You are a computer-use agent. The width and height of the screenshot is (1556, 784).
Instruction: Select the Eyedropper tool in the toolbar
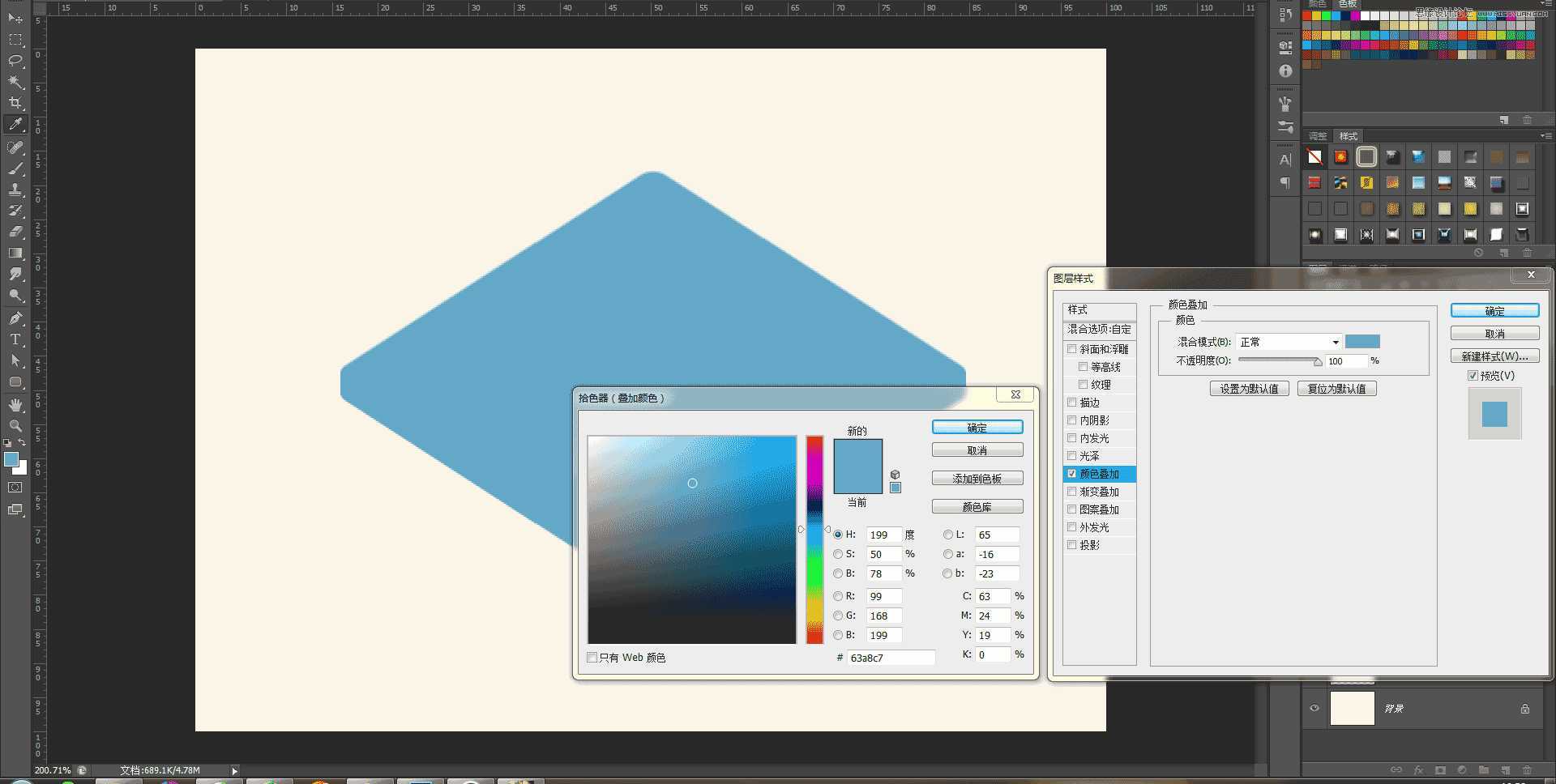pyautogui.click(x=15, y=124)
